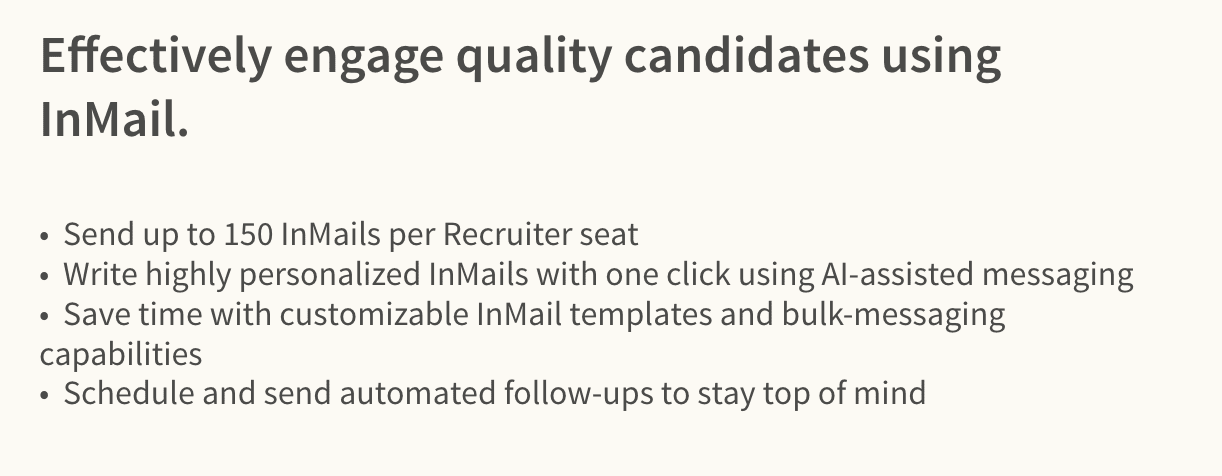The width and height of the screenshot is (1222, 476).
Task: Click the phrase "AI-assisted messaging"
Action: pyautogui.click(x=975, y=275)
